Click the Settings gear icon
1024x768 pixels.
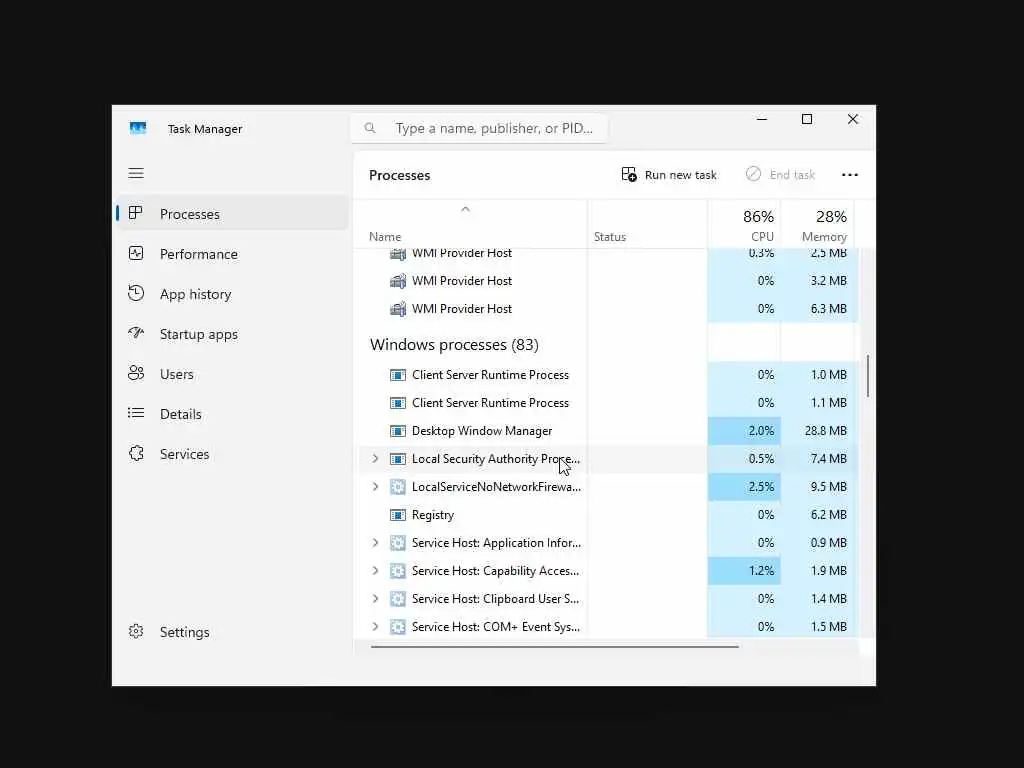pos(136,632)
